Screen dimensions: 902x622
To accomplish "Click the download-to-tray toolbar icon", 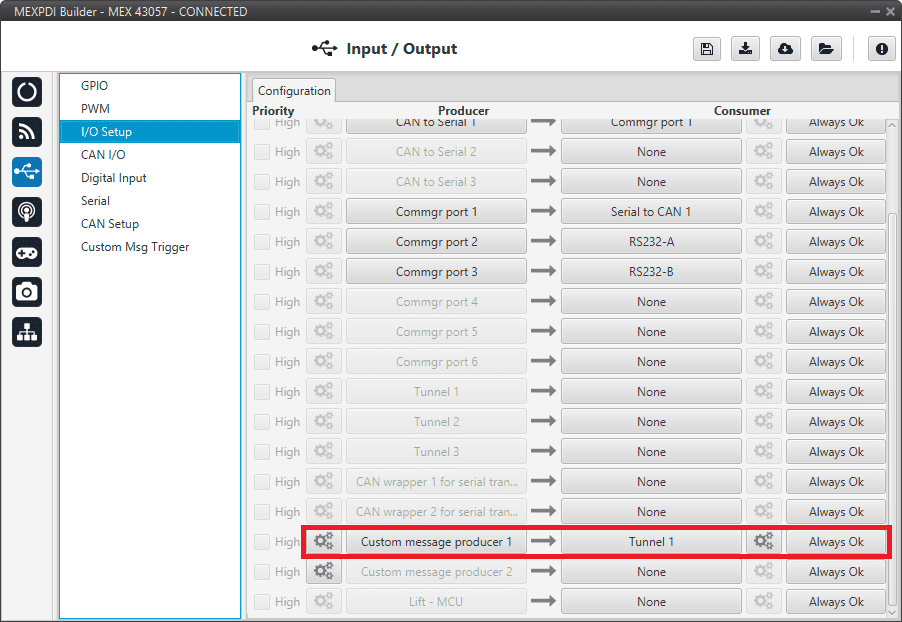I will 745,49.
